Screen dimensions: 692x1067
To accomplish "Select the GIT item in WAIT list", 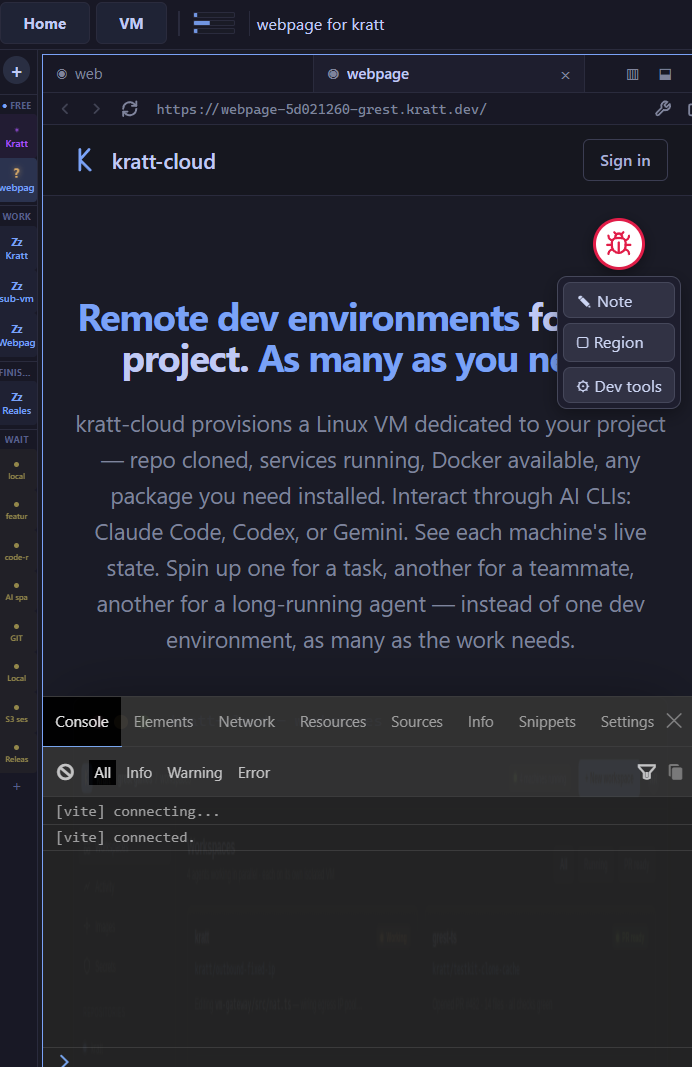I will [17, 632].
